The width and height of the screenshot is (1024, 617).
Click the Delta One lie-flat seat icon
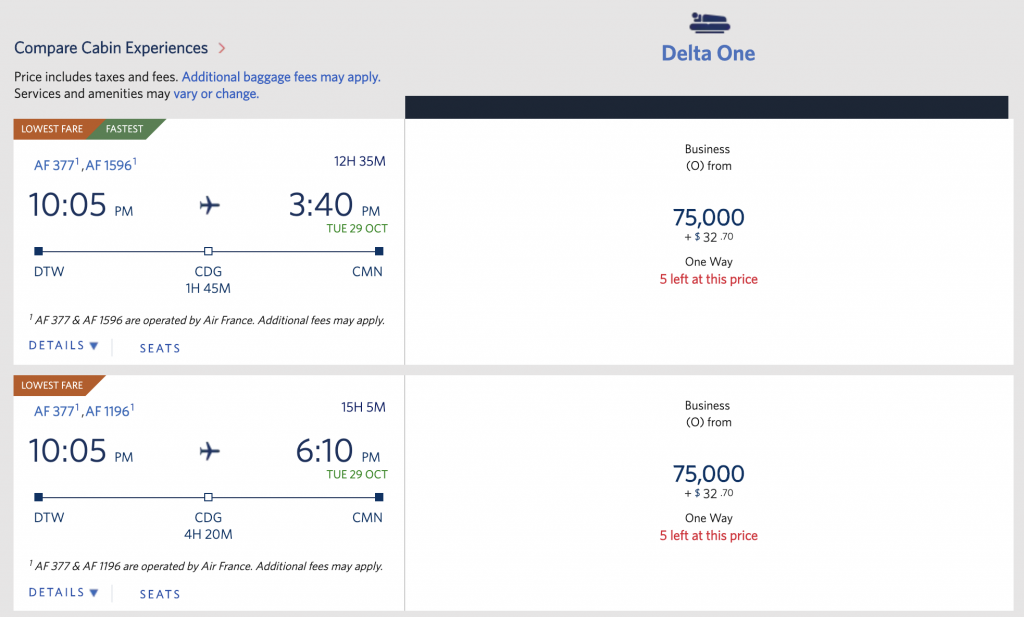click(x=709, y=23)
